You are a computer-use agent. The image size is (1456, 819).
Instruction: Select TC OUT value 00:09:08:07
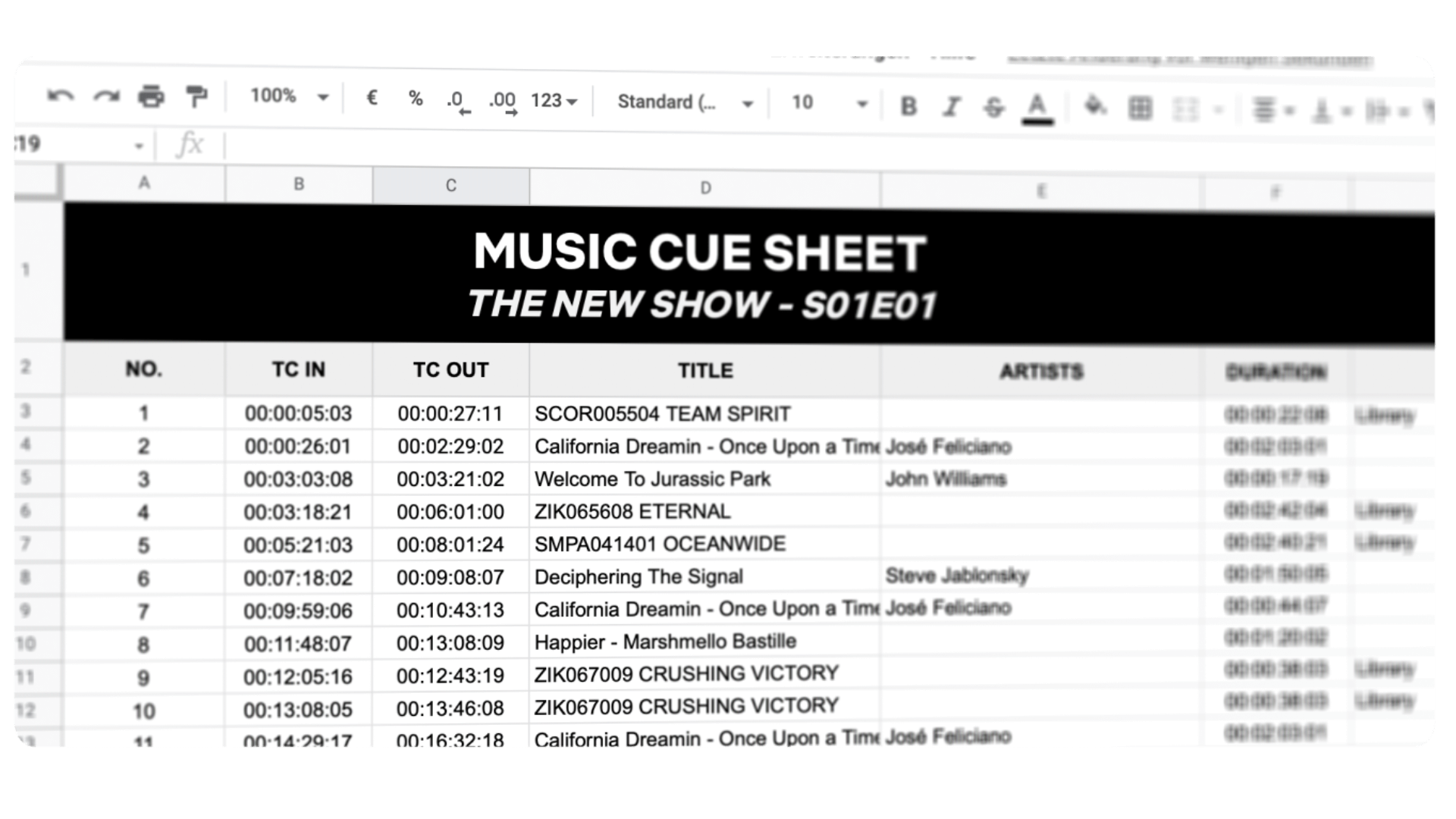point(451,578)
